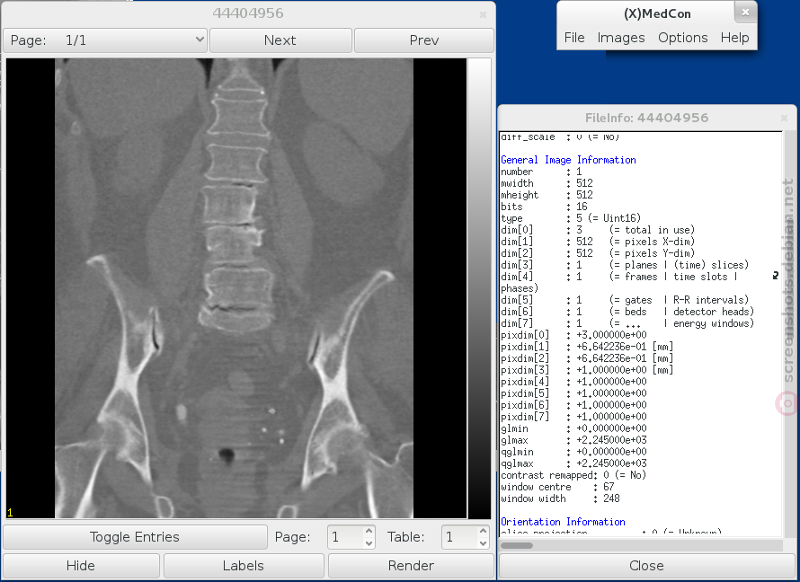
Task: Click the glmax value line
Action: 574,440
